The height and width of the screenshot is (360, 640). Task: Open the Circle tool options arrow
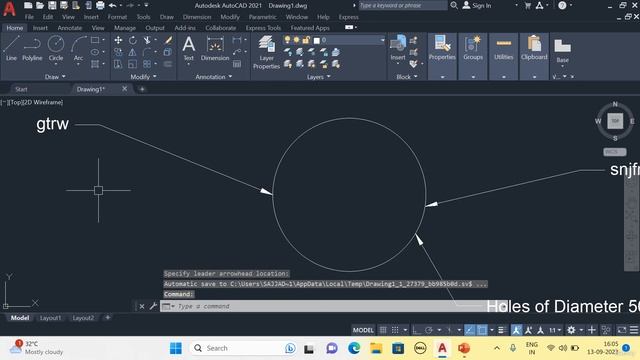[x=56, y=64]
